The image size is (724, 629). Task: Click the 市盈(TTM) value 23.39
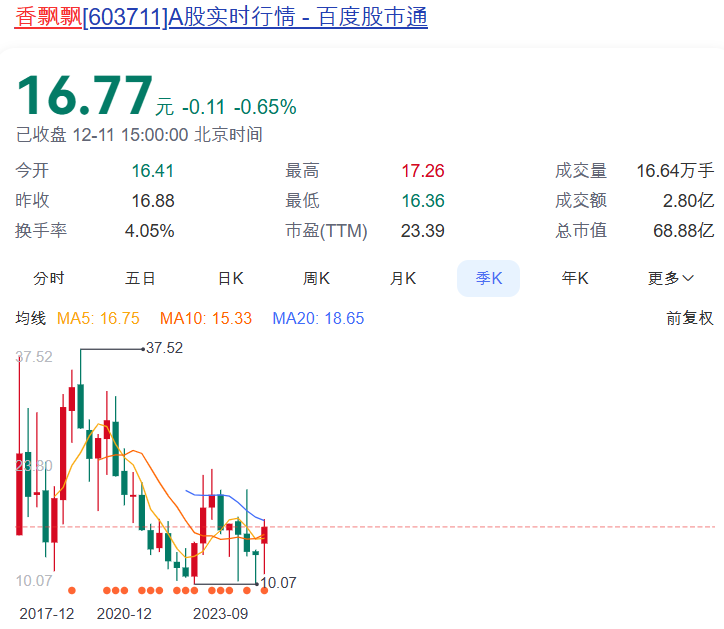pos(422,231)
